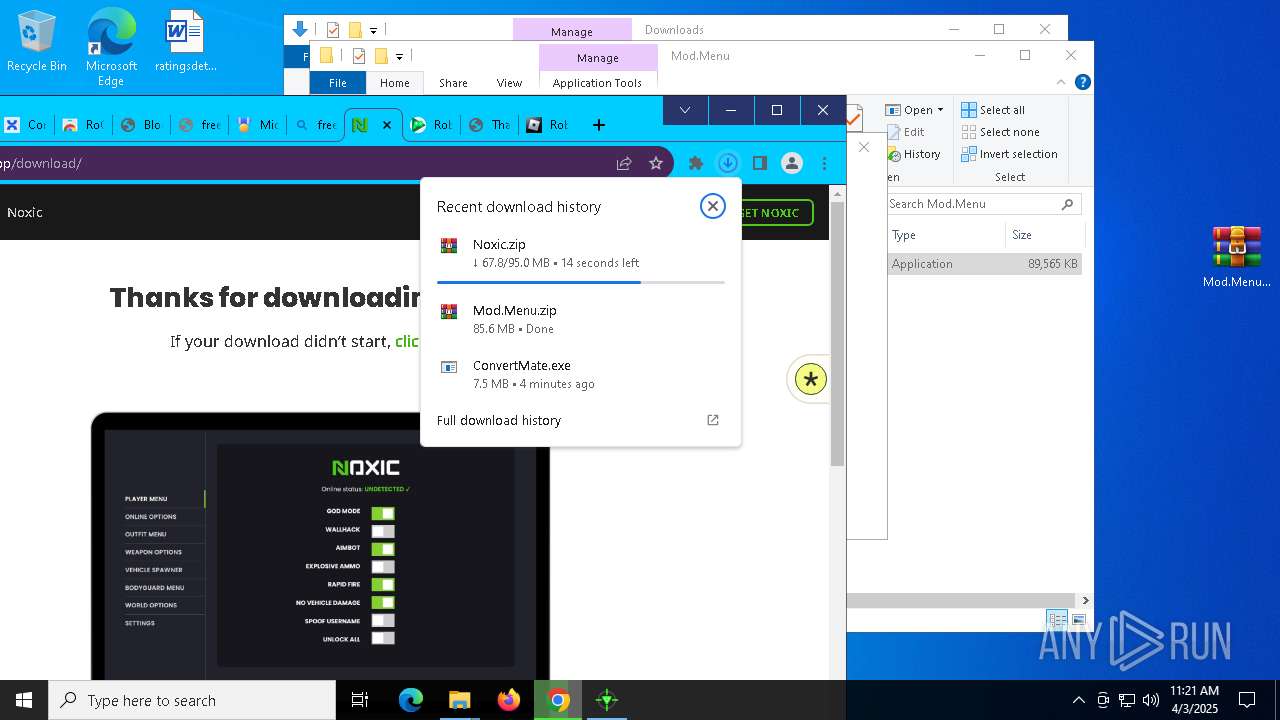Open Chrome's Extensions puzzle icon
1280x720 pixels.
[x=696, y=163]
